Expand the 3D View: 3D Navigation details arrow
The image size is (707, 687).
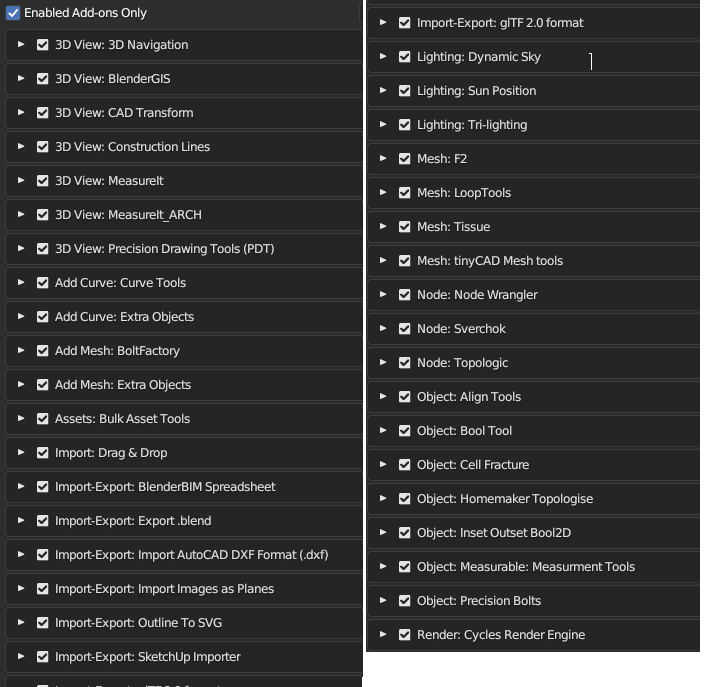point(21,44)
